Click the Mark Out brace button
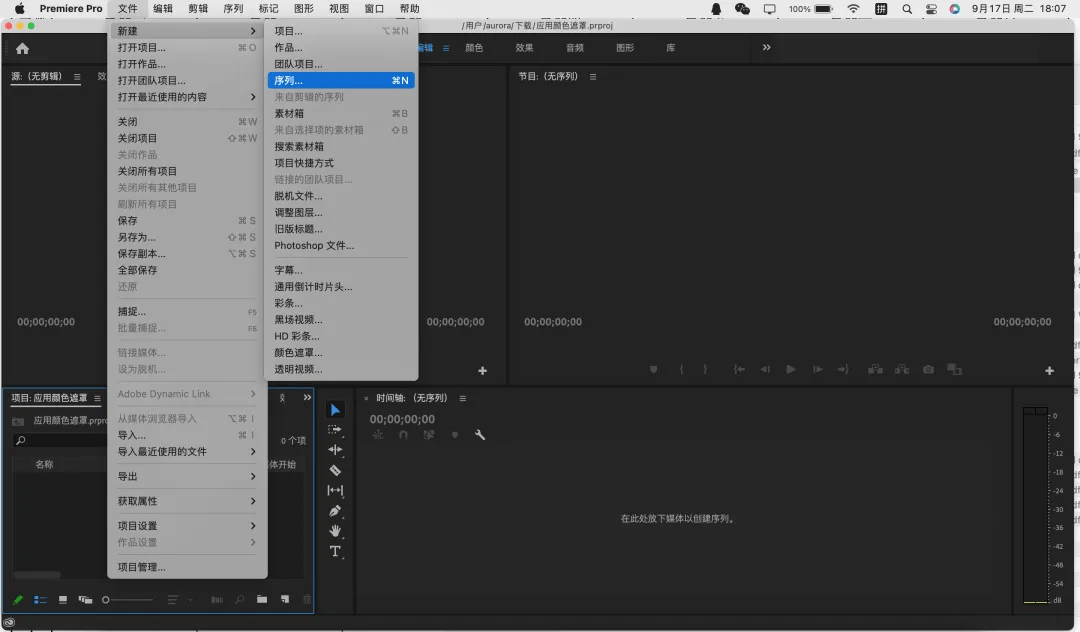Screen dimensions: 1080x632 [x=705, y=370]
